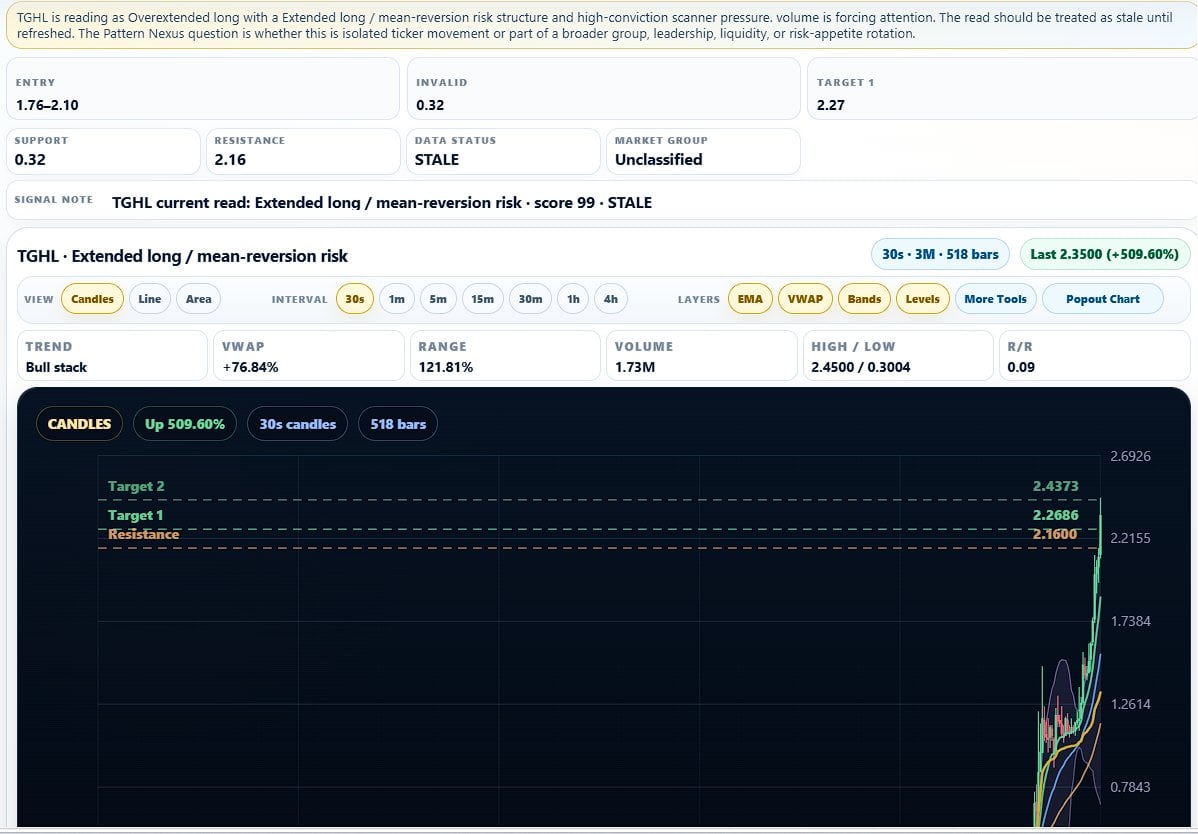Click the Trend Bull stack value
Screen dimensions: 1198x834
click(57, 367)
